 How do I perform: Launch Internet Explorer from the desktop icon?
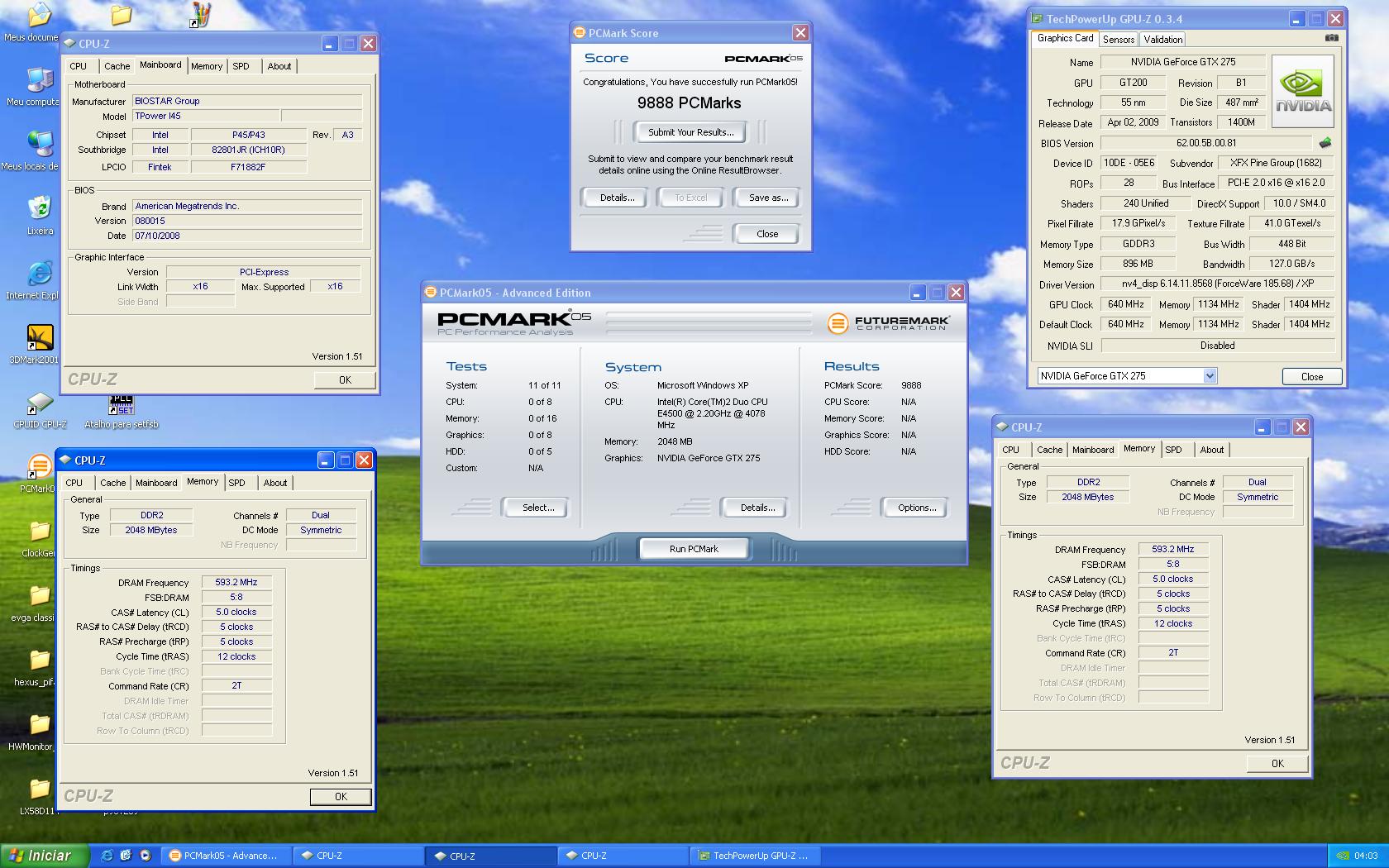pos(39,273)
